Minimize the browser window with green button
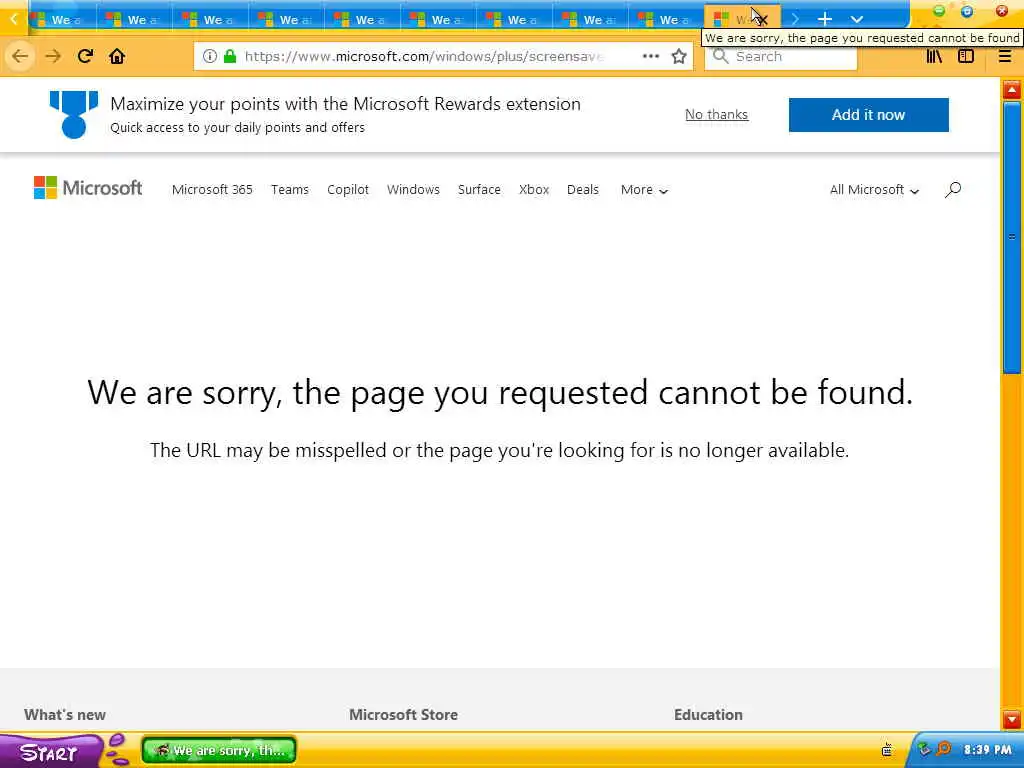 click(x=939, y=11)
